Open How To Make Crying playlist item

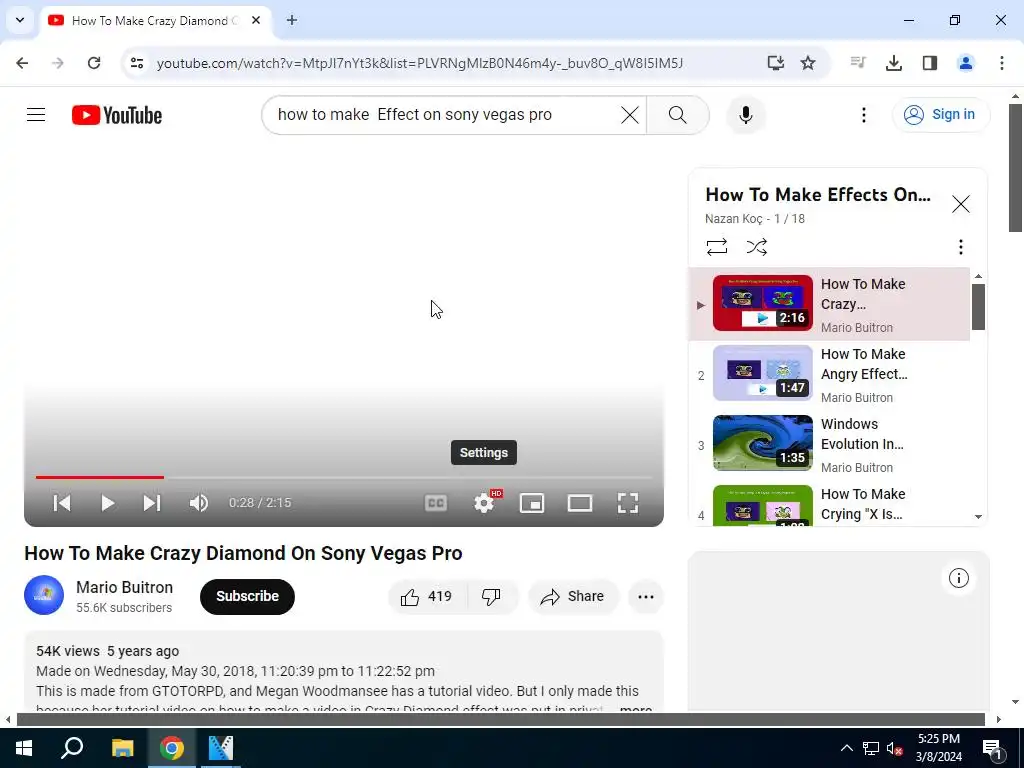click(829, 505)
